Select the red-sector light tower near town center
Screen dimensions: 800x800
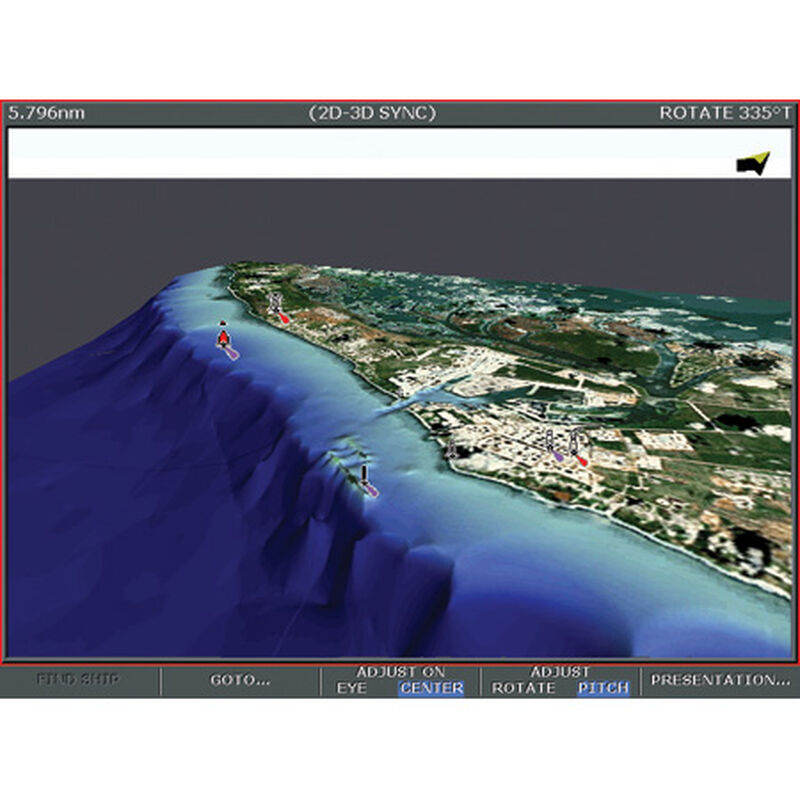pos(575,440)
